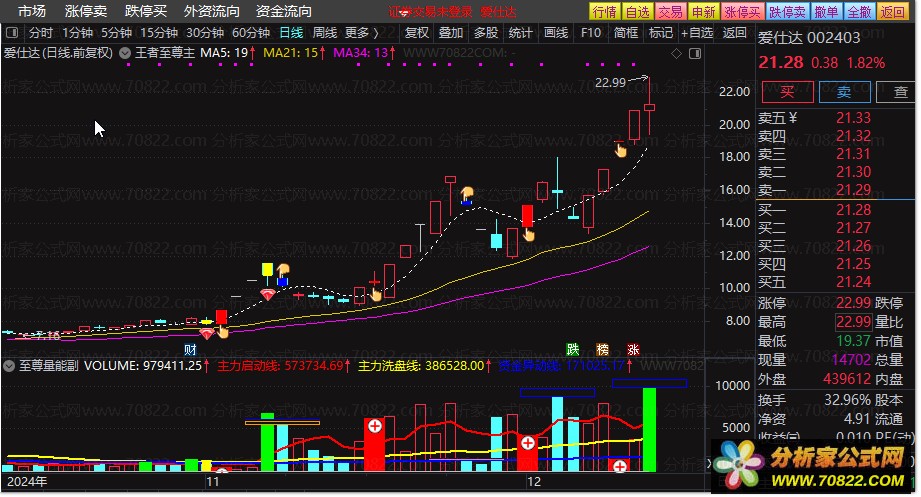Click the 财 marker below the chart
The height and width of the screenshot is (497, 921).
pos(190,350)
